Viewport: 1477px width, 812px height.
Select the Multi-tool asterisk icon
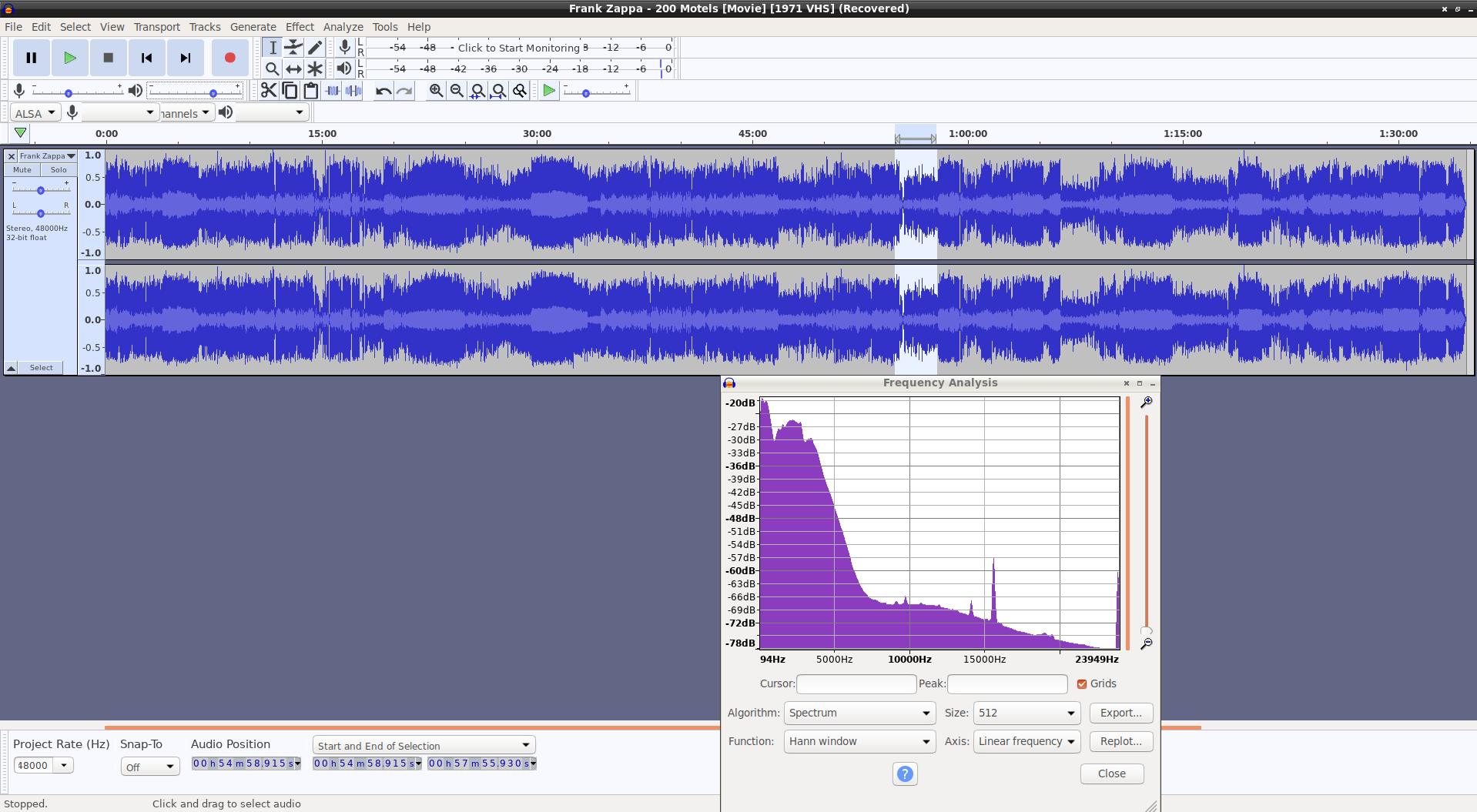coord(315,69)
